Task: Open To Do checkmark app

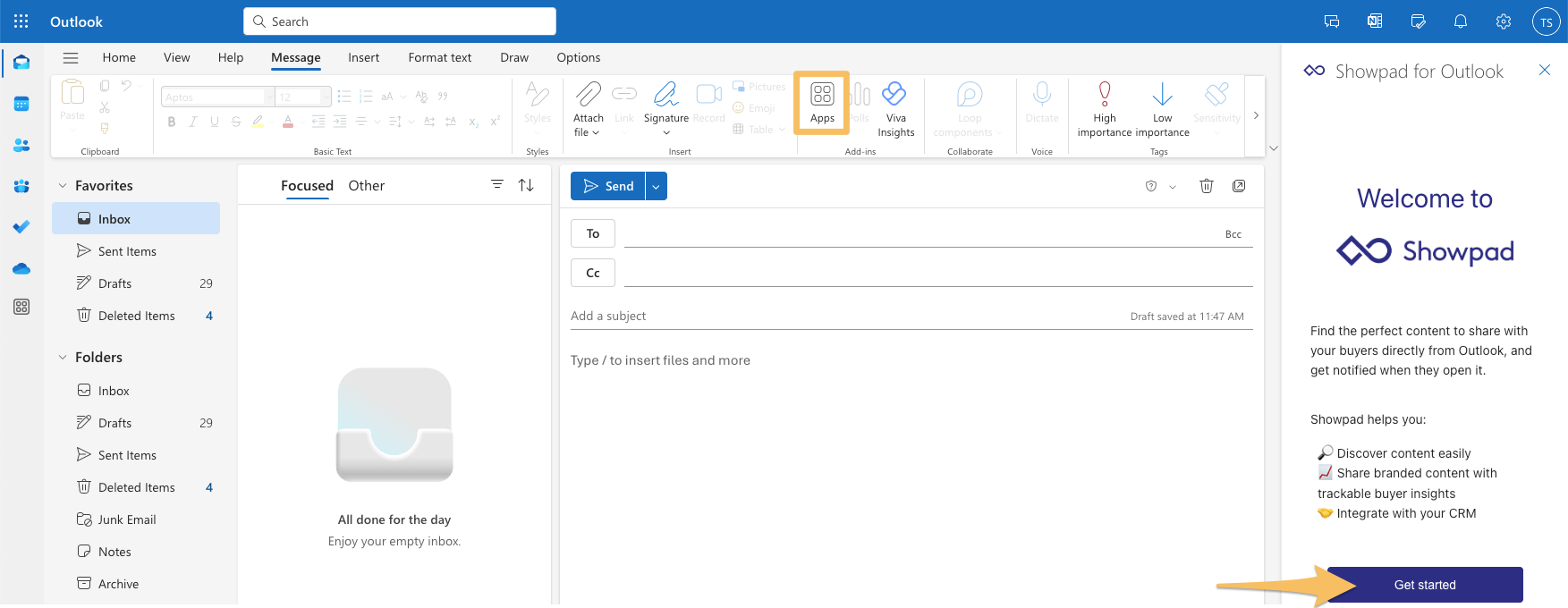Action: 21,227
